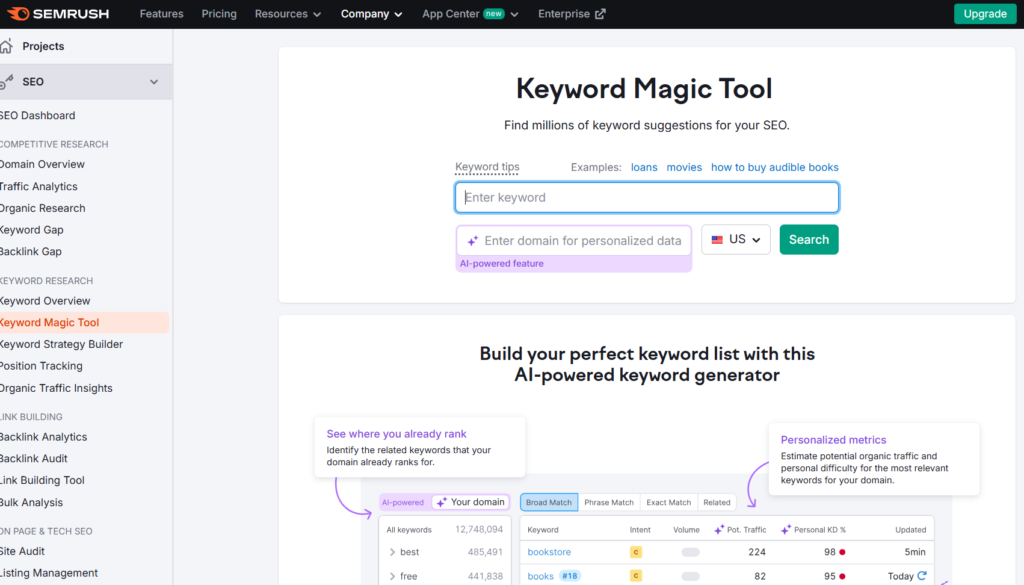Click the refresh icon next to Today

click(x=922, y=576)
